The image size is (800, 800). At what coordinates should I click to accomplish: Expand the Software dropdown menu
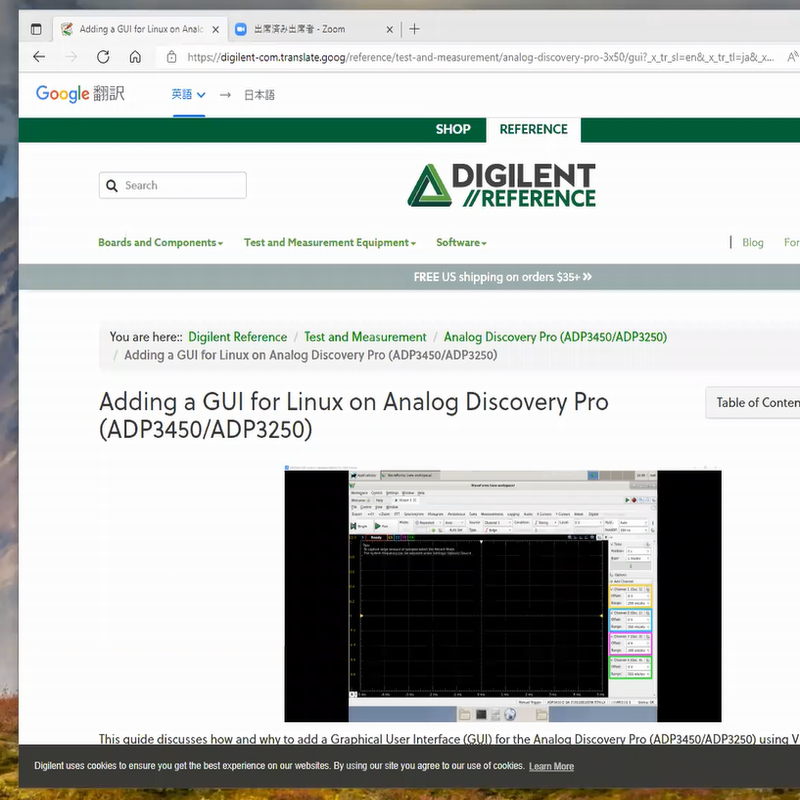(x=461, y=243)
